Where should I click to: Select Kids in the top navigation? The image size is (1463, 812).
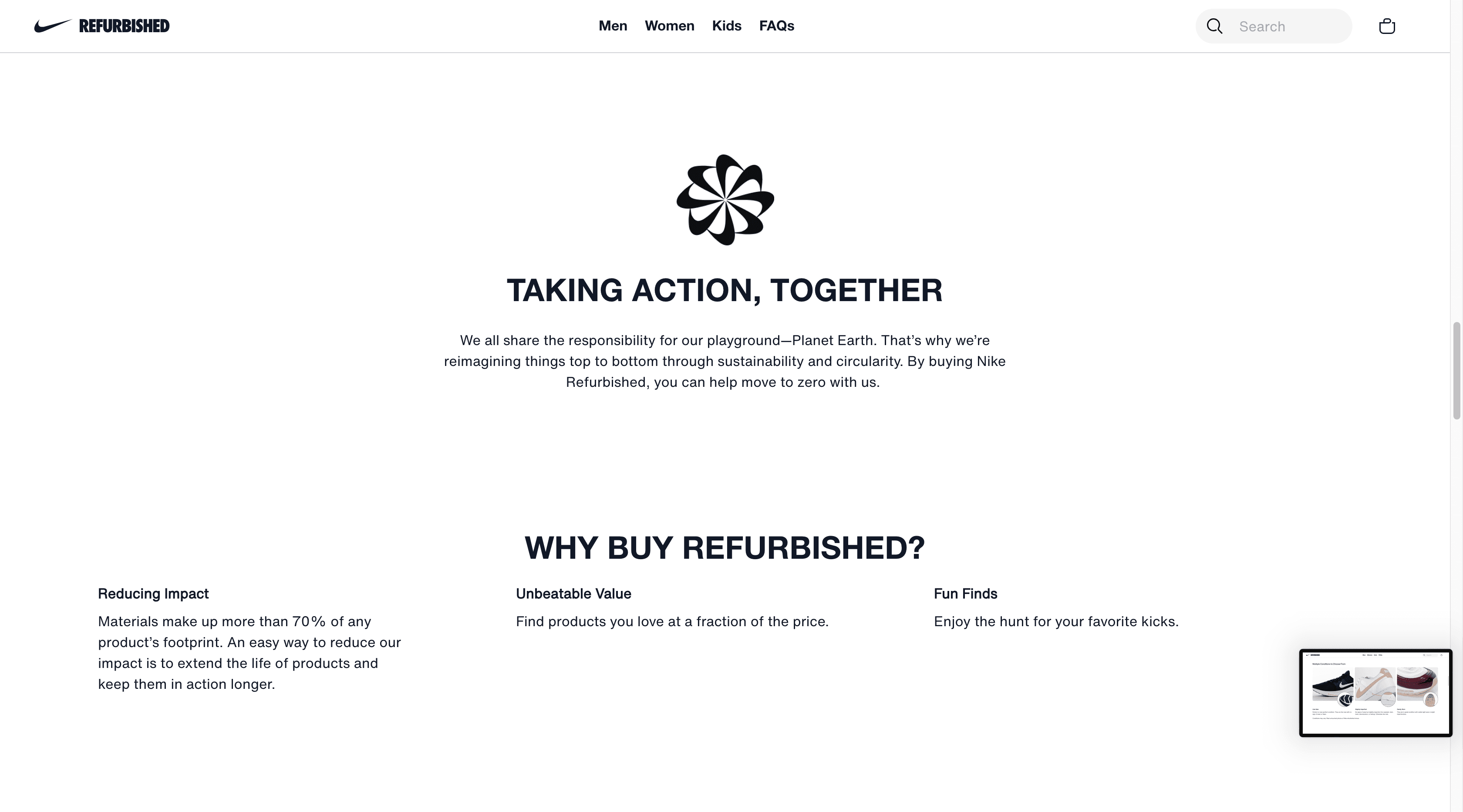(726, 26)
